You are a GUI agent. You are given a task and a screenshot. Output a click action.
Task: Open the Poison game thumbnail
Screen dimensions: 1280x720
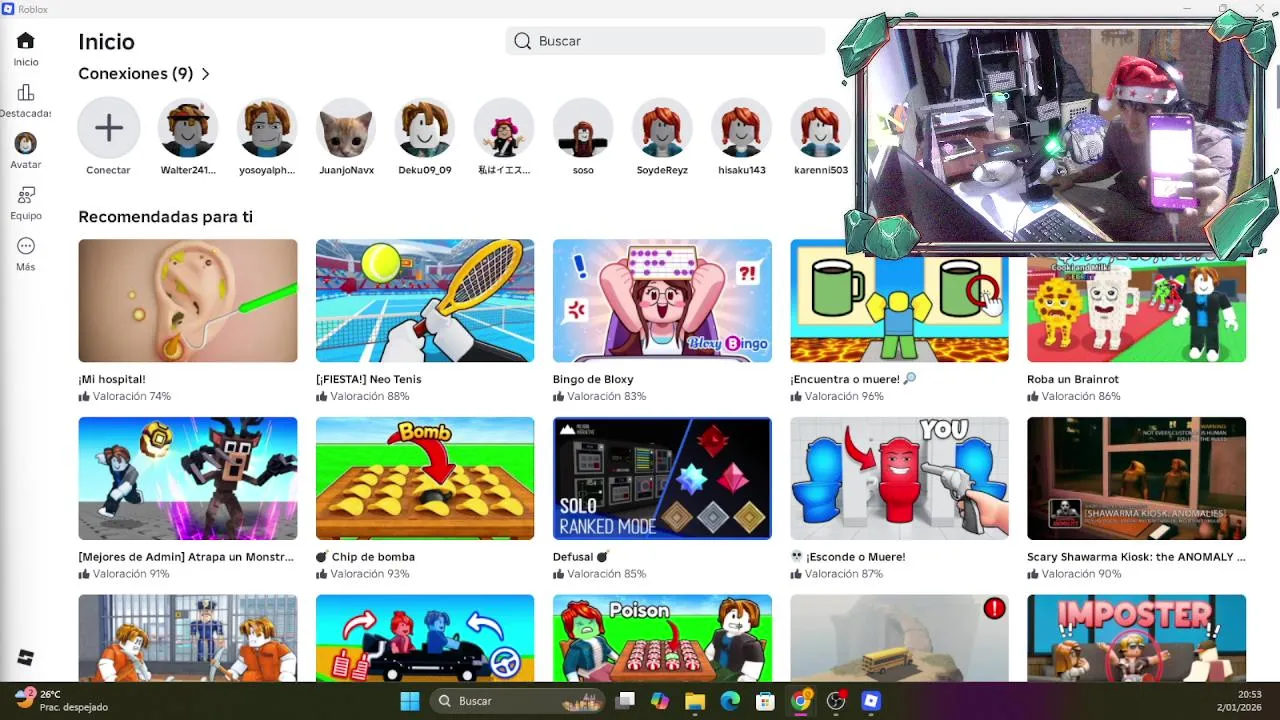pyautogui.click(x=662, y=638)
